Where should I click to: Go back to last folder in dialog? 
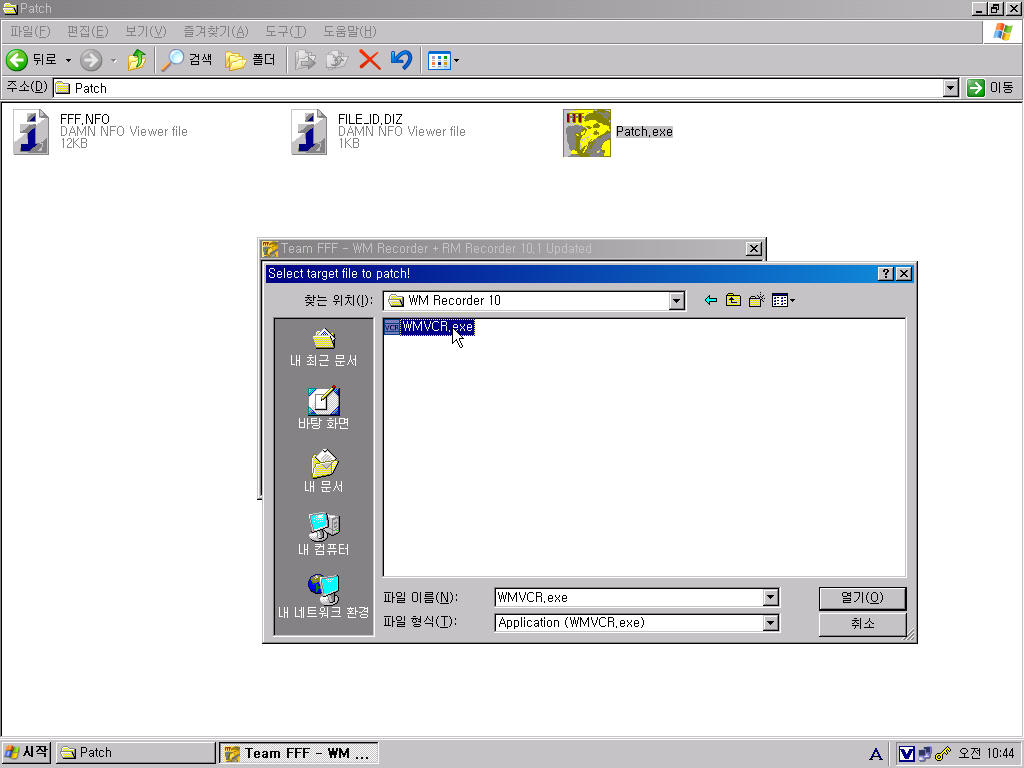(711, 300)
